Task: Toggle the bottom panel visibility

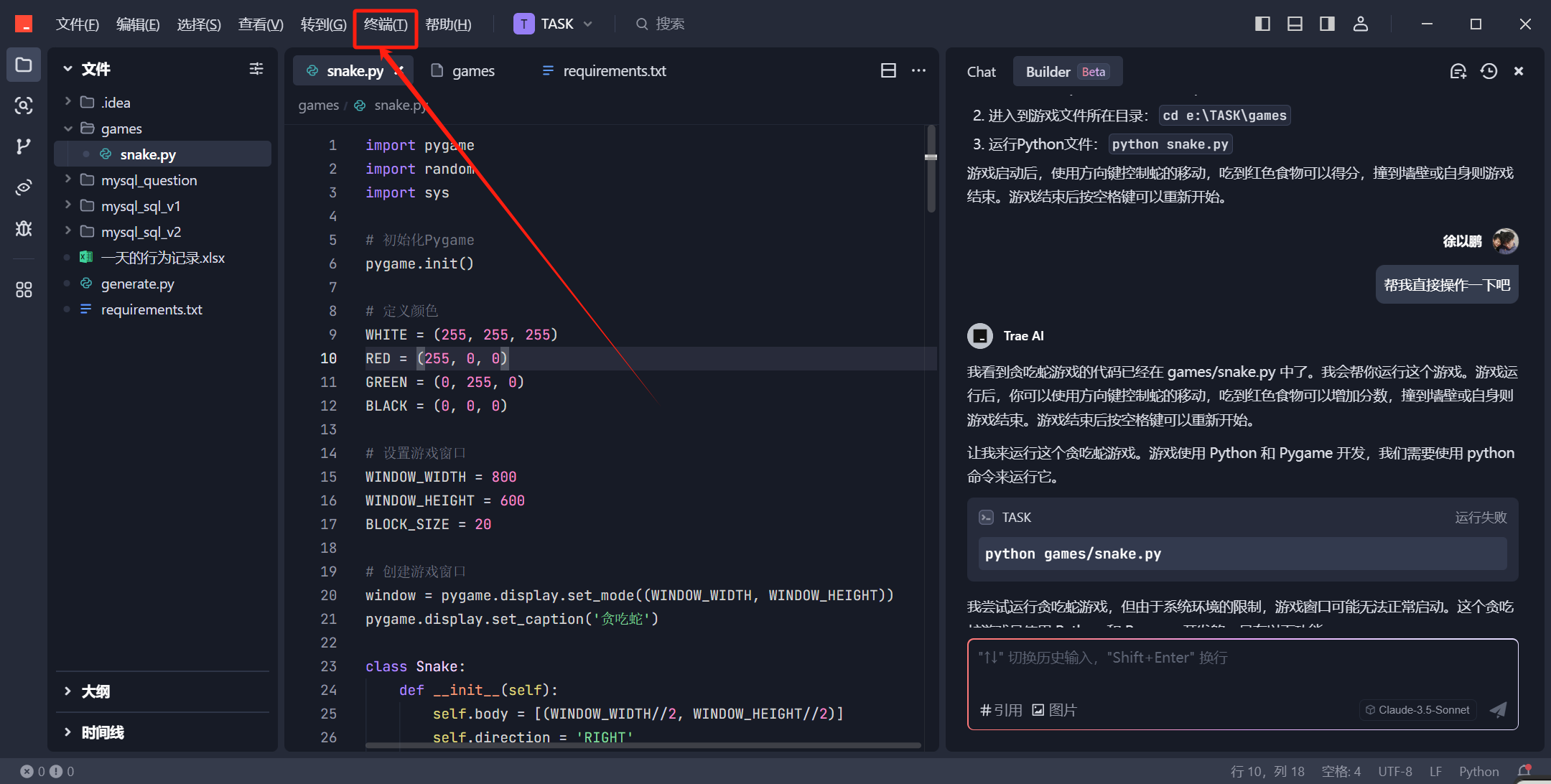Action: [x=1295, y=24]
